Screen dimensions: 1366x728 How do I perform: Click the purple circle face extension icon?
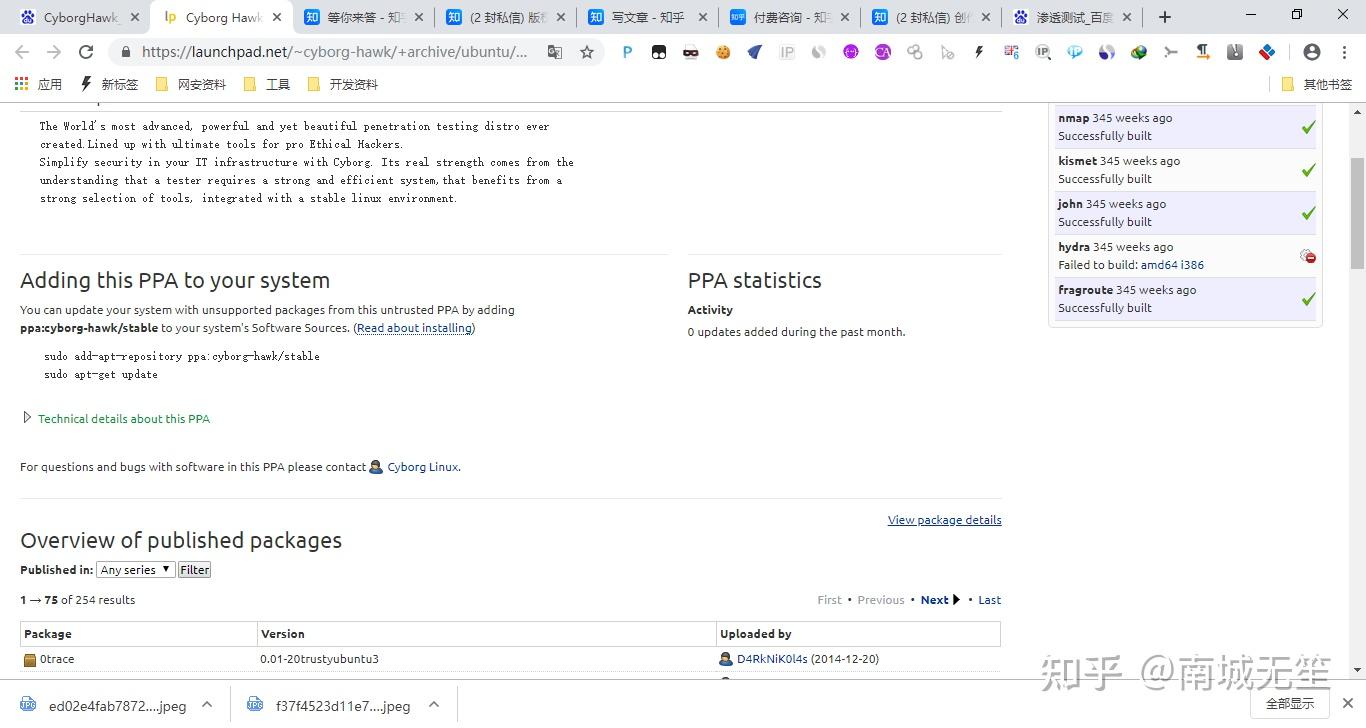[851, 52]
